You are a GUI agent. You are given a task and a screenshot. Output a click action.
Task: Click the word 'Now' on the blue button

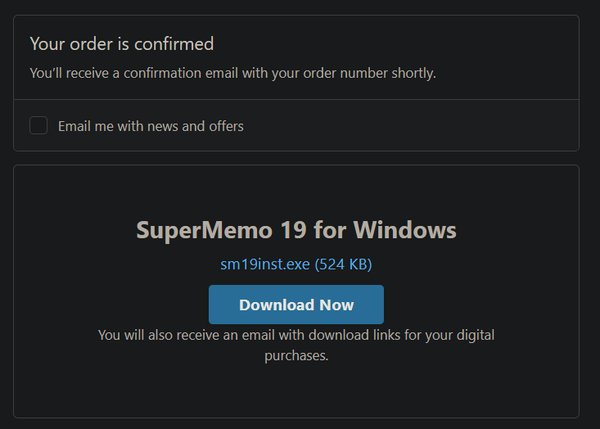(x=338, y=304)
